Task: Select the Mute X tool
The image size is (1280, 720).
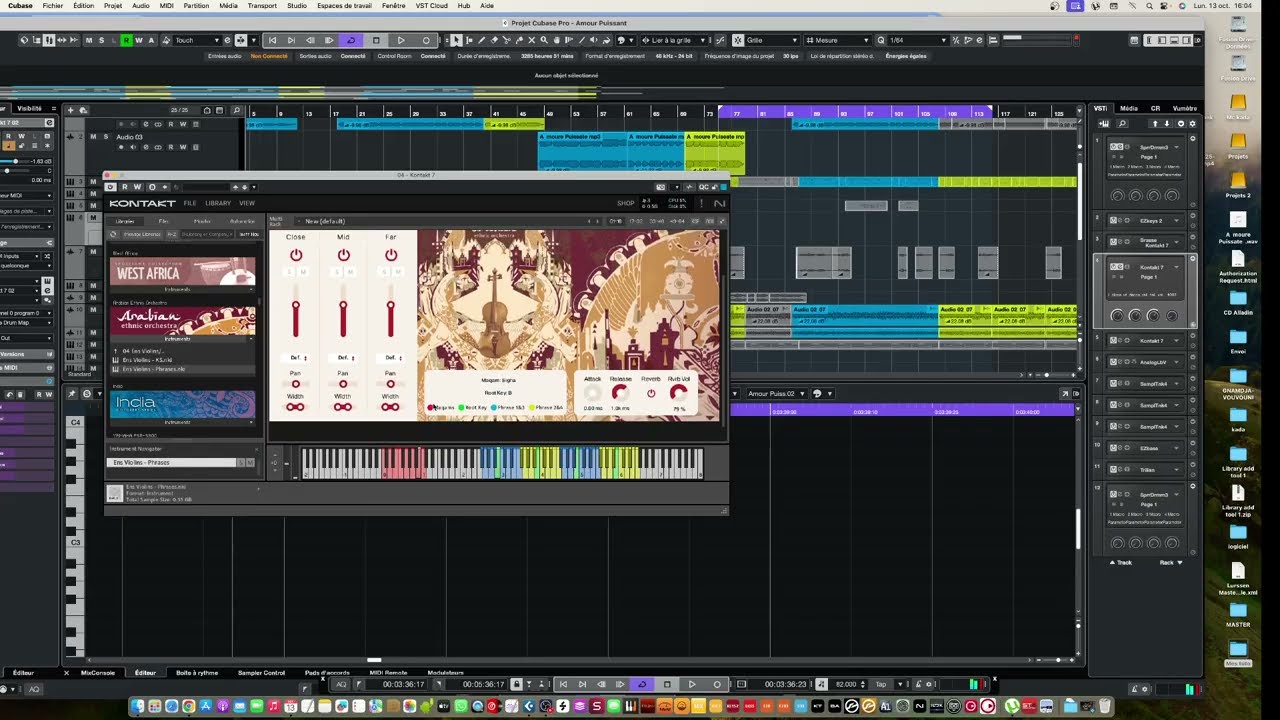Action: (x=531, y=40)
